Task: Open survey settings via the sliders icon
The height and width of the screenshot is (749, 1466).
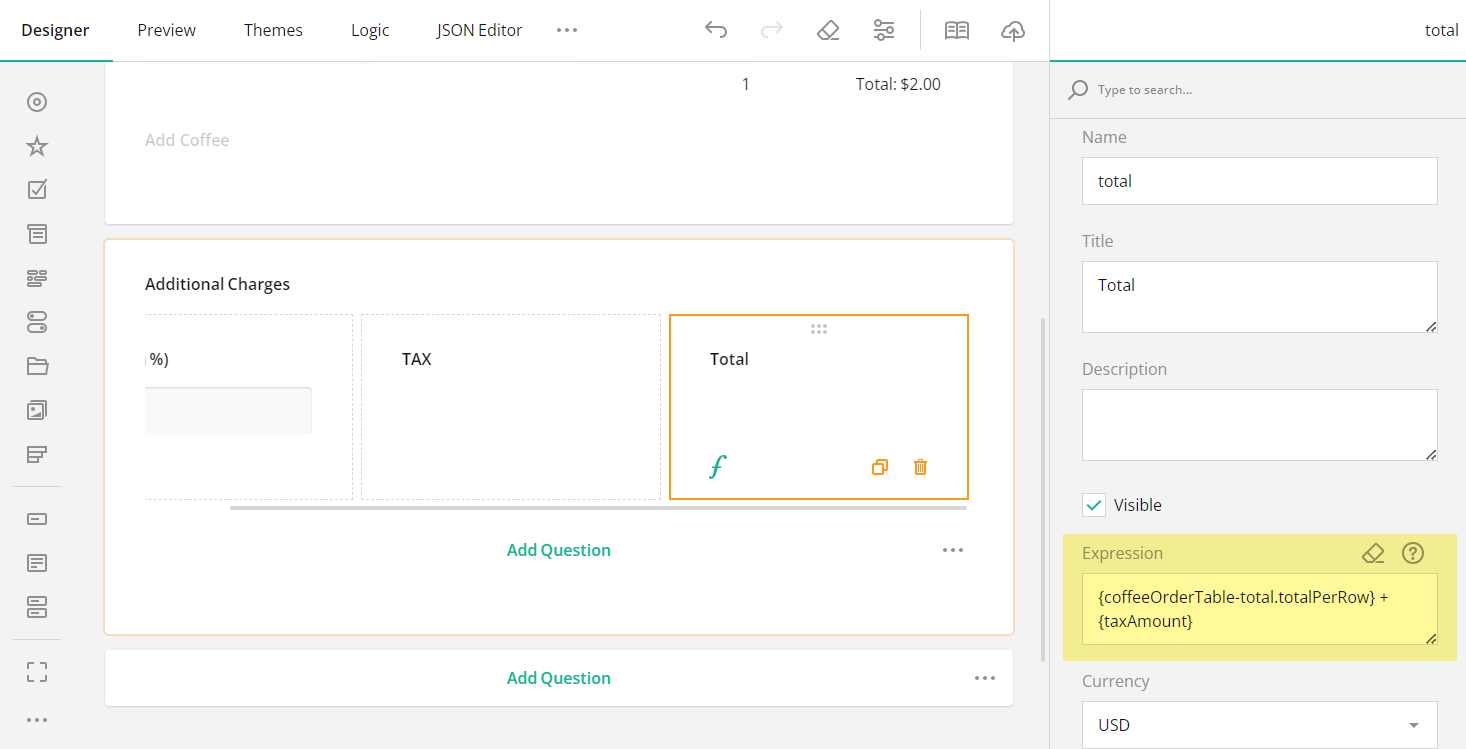Action: pyautogui.click(x=884, y=30)
